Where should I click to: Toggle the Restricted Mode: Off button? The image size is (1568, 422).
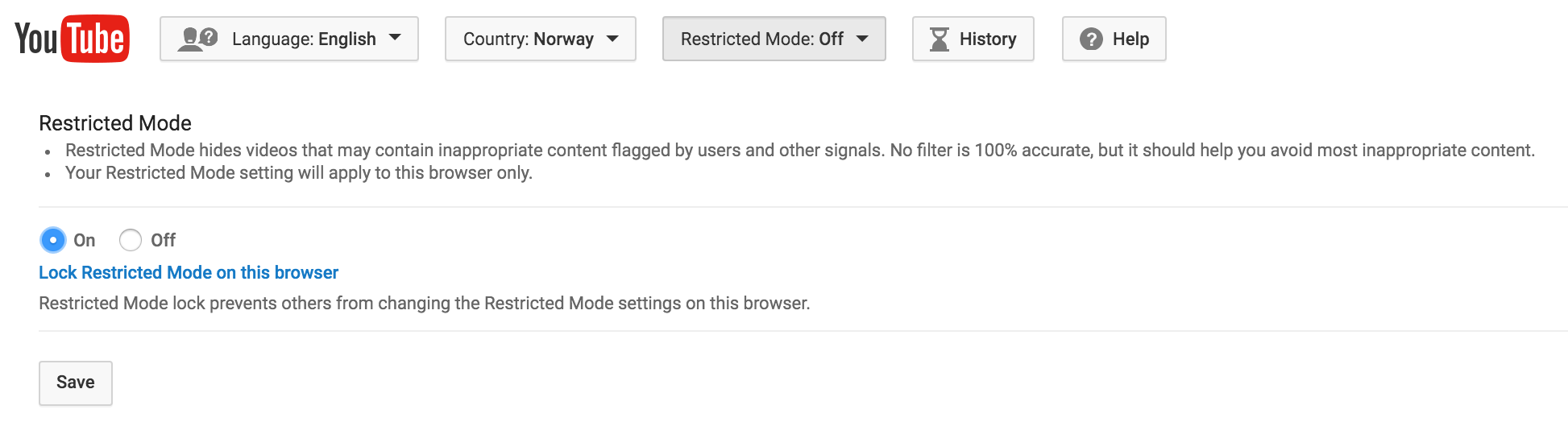pyautogui.click(x=774, y=39)
